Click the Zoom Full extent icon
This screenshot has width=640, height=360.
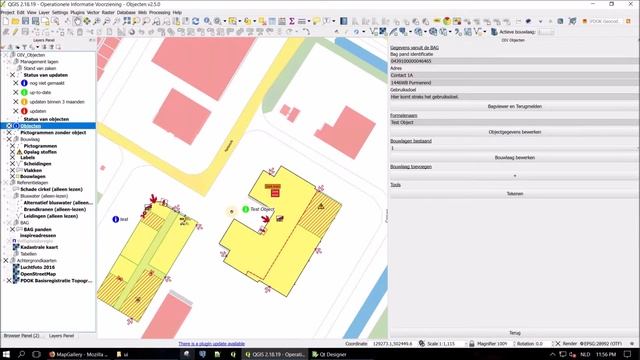pos(127,21)
